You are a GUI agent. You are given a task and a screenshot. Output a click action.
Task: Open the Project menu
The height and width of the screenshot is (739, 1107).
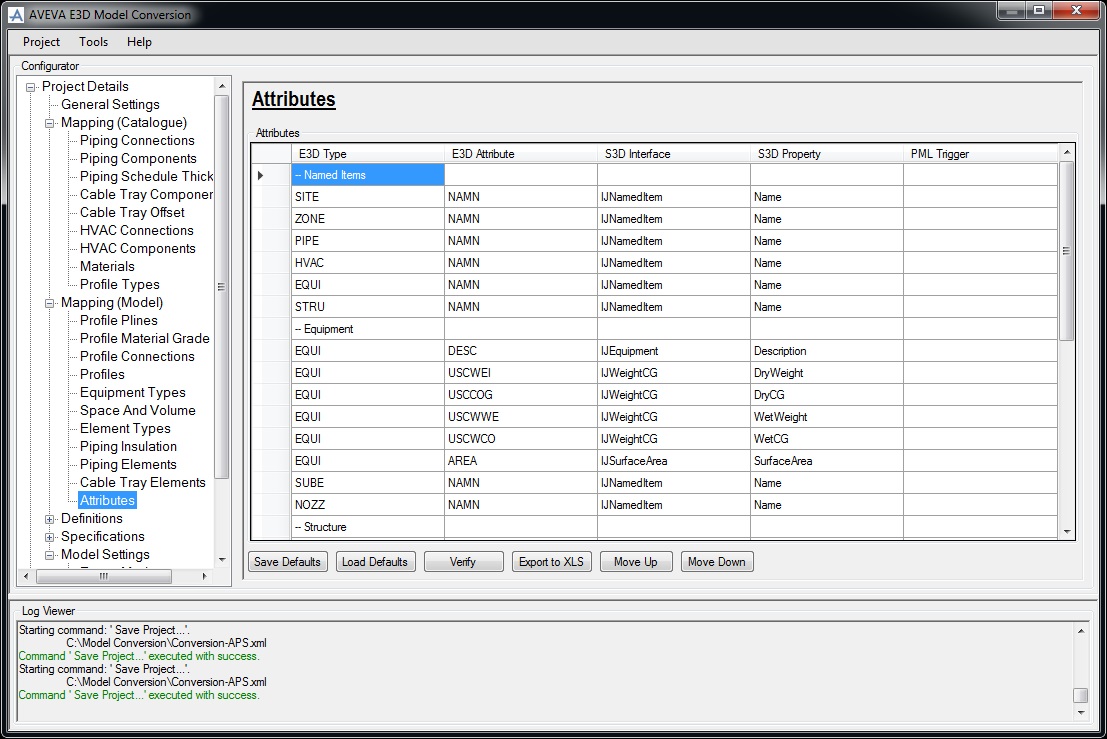41,42
